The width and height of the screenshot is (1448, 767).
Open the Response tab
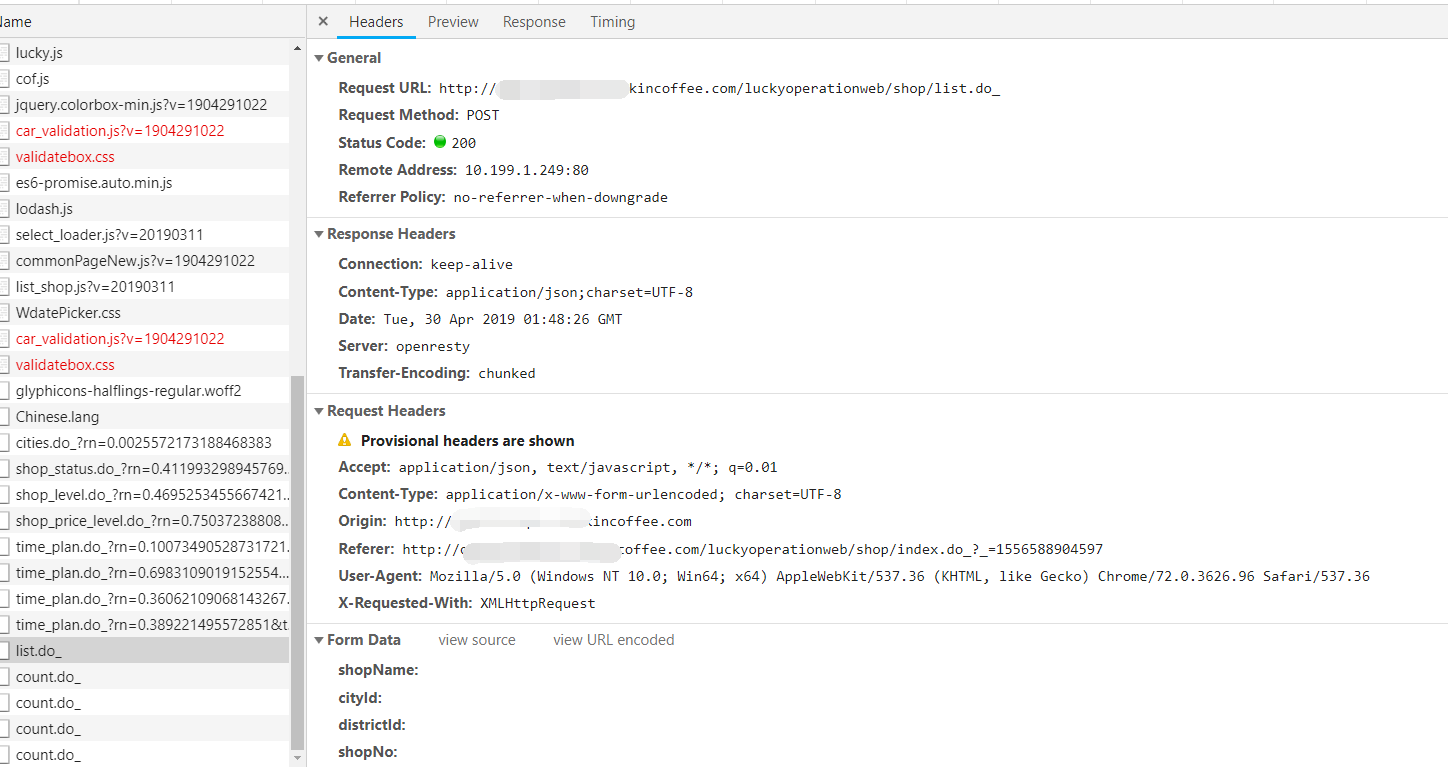tap(534, 22)
